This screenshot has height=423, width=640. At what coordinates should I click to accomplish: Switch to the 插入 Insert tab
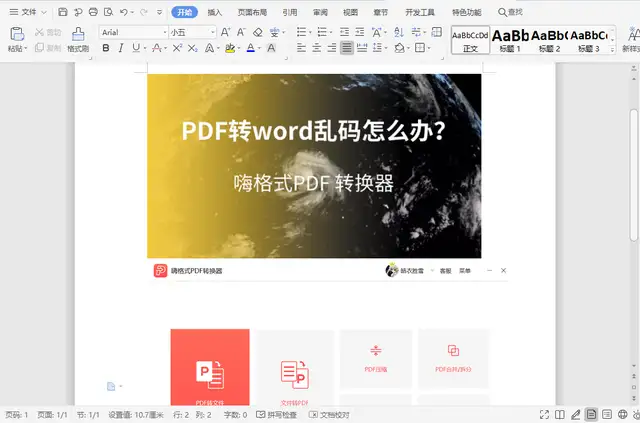pyautogui.click(x=215, y=12)
